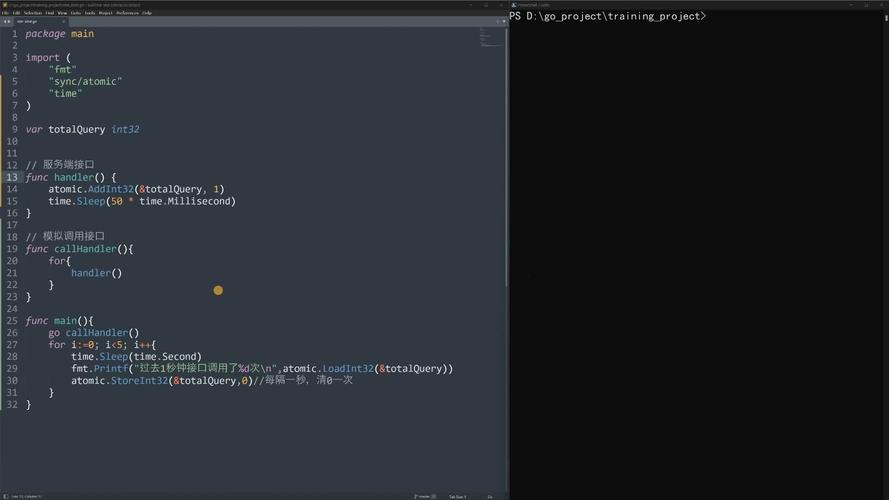Click line number 25 in the gutter
Viewport: 889px width, 500px height.
pos(12,321)
